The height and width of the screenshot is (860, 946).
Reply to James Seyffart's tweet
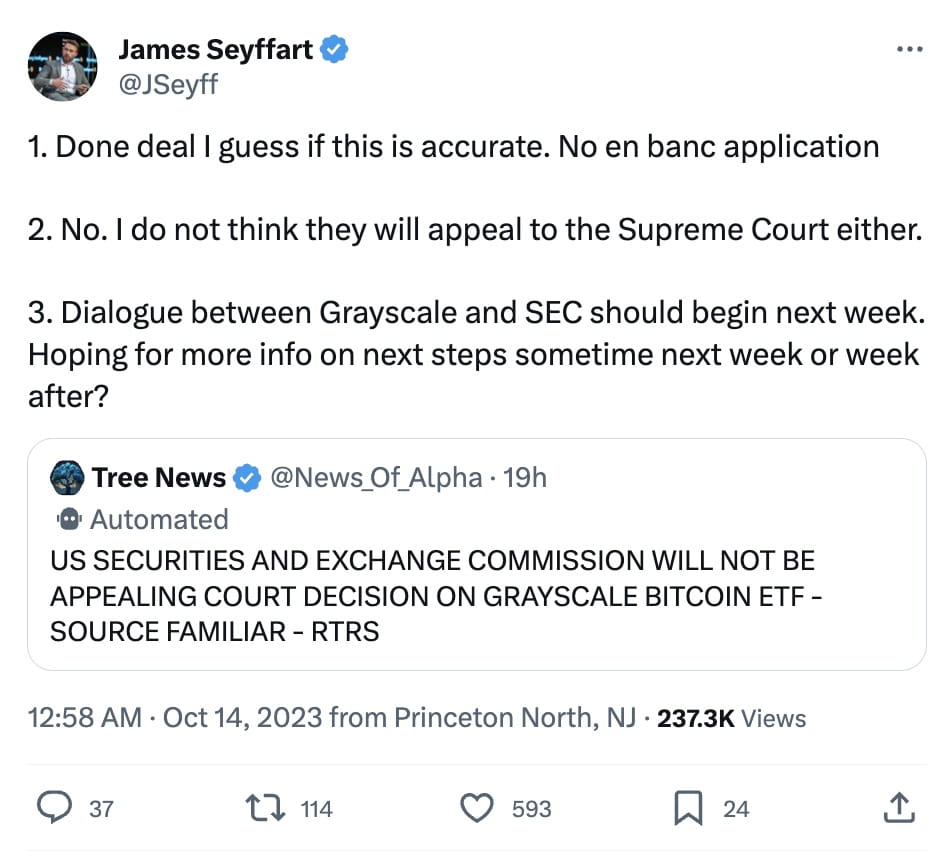click(57, 808)
